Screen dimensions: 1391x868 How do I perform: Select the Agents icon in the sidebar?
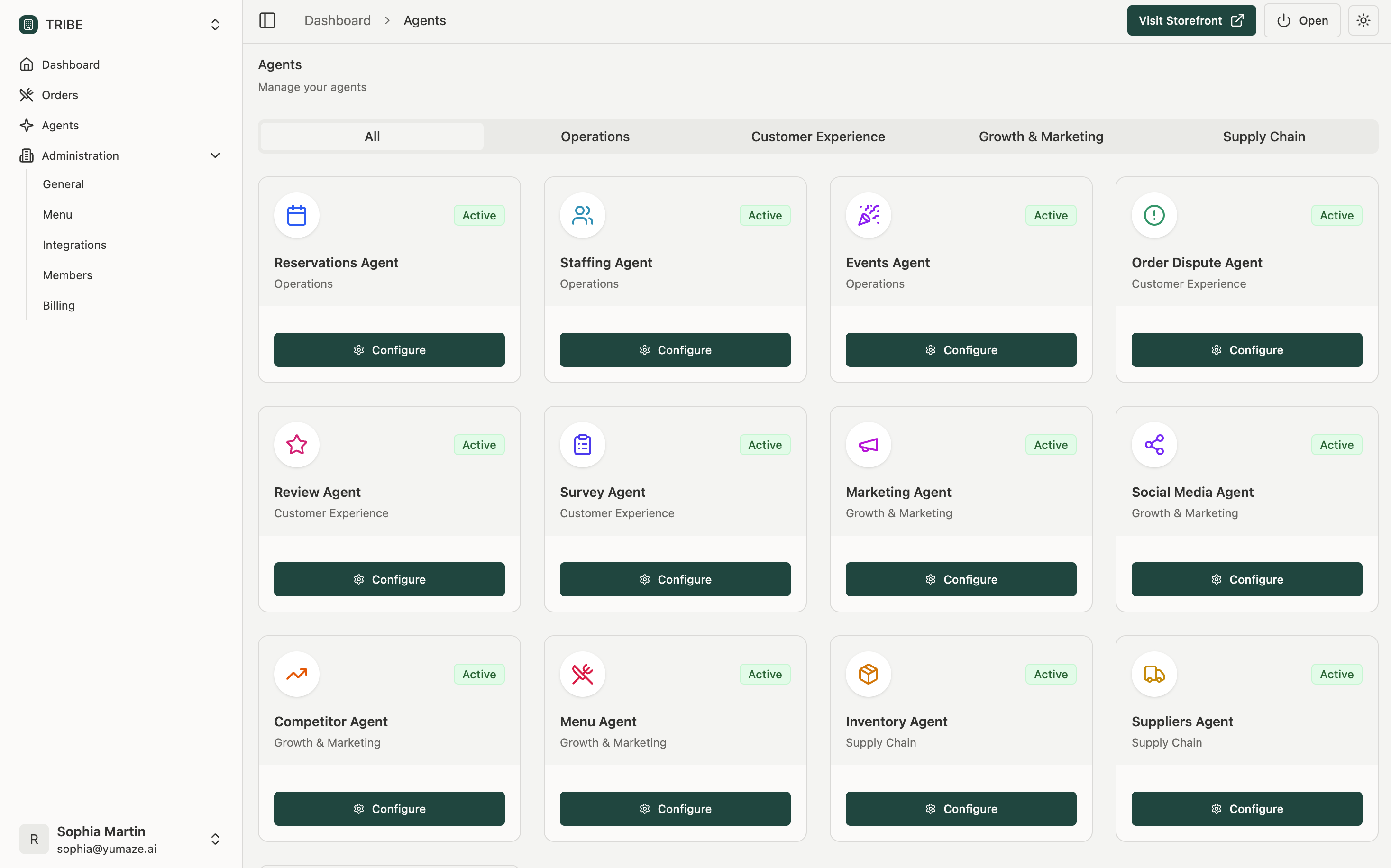tap(27, 125)
